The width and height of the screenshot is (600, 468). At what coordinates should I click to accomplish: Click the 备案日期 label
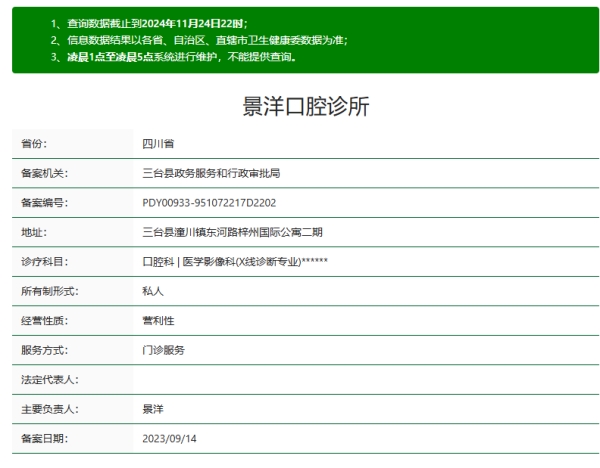(44, 439)
